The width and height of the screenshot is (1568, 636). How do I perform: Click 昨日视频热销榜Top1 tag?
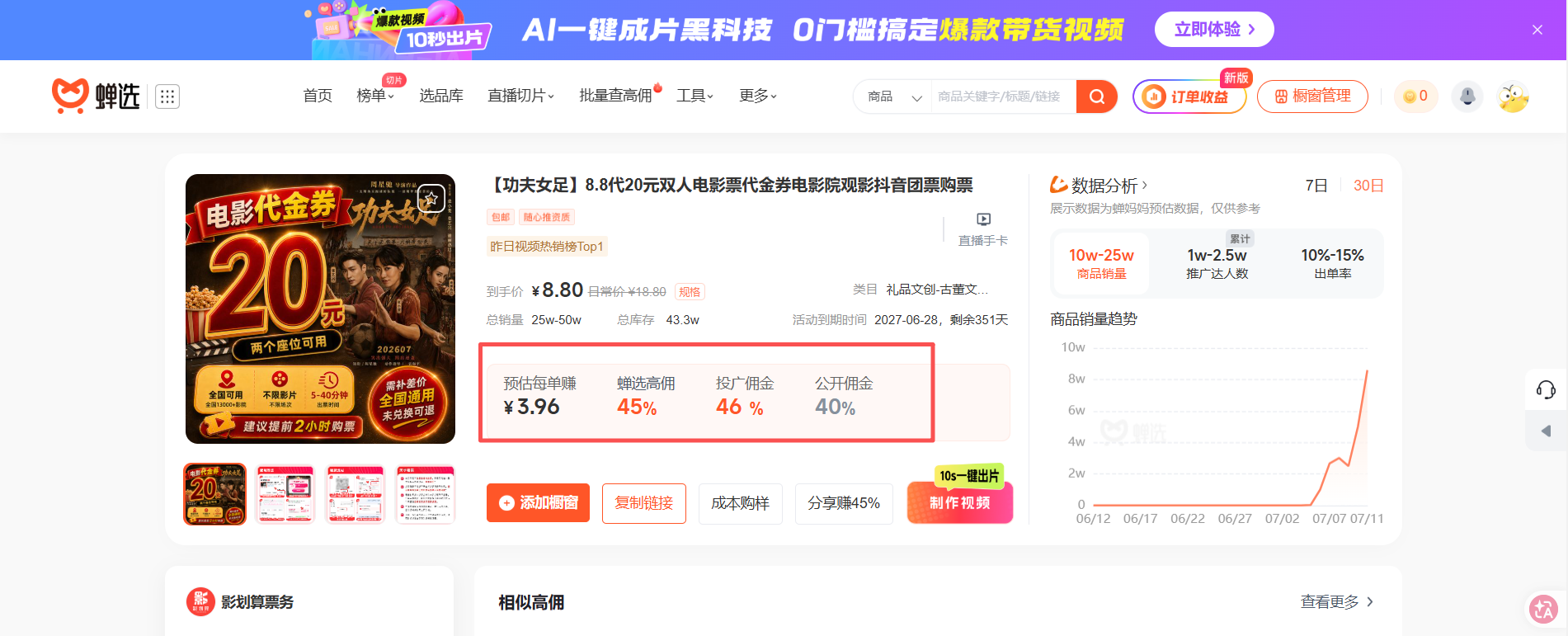547,246
